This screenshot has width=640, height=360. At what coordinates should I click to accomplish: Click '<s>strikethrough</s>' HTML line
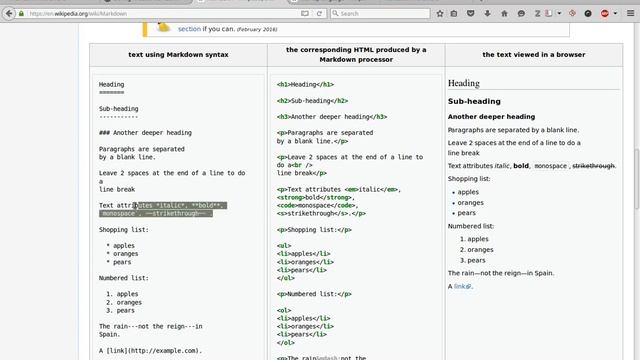[x=321, y=213]
